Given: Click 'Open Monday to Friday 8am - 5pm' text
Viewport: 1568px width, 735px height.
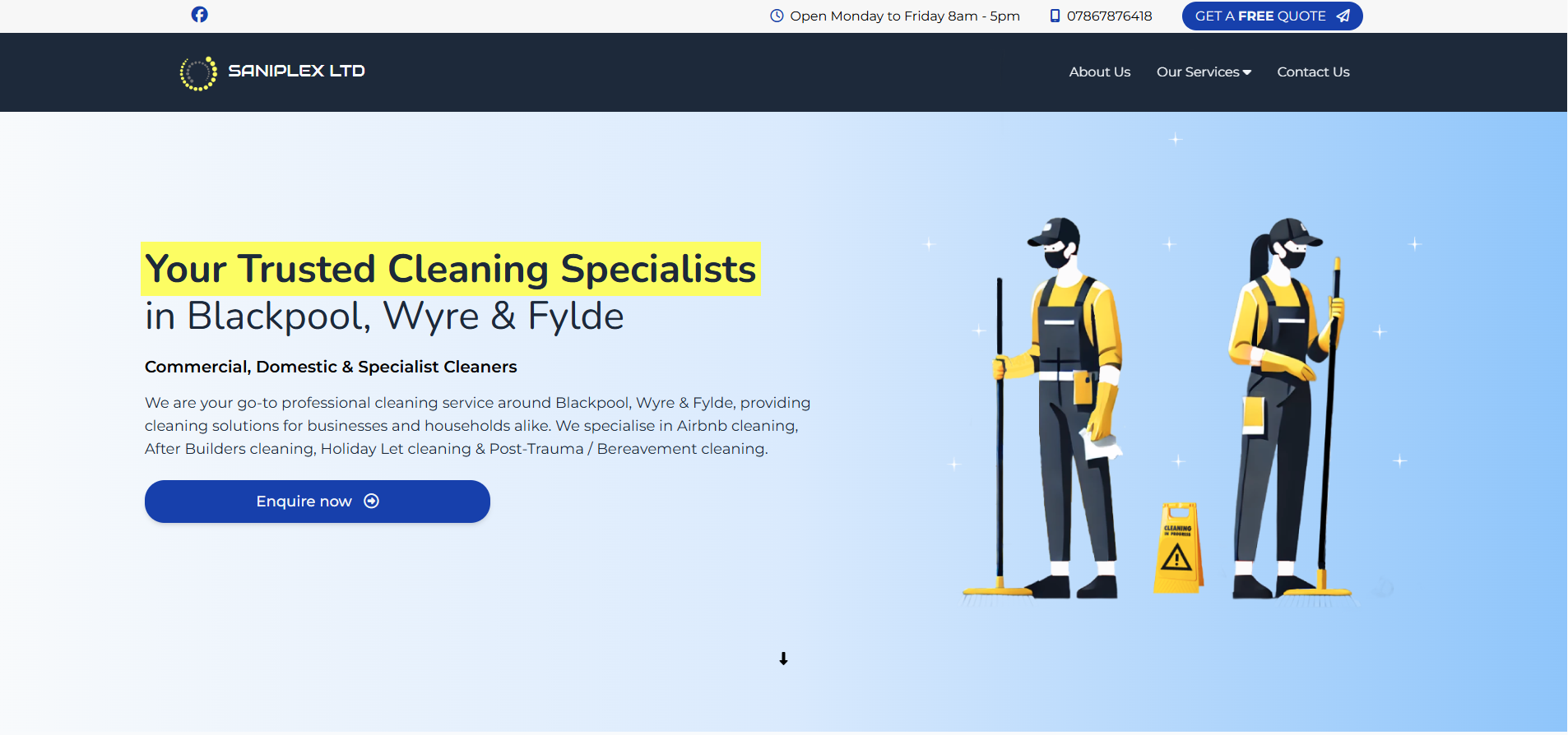Looking at the screenshot, I should (905, 16).
